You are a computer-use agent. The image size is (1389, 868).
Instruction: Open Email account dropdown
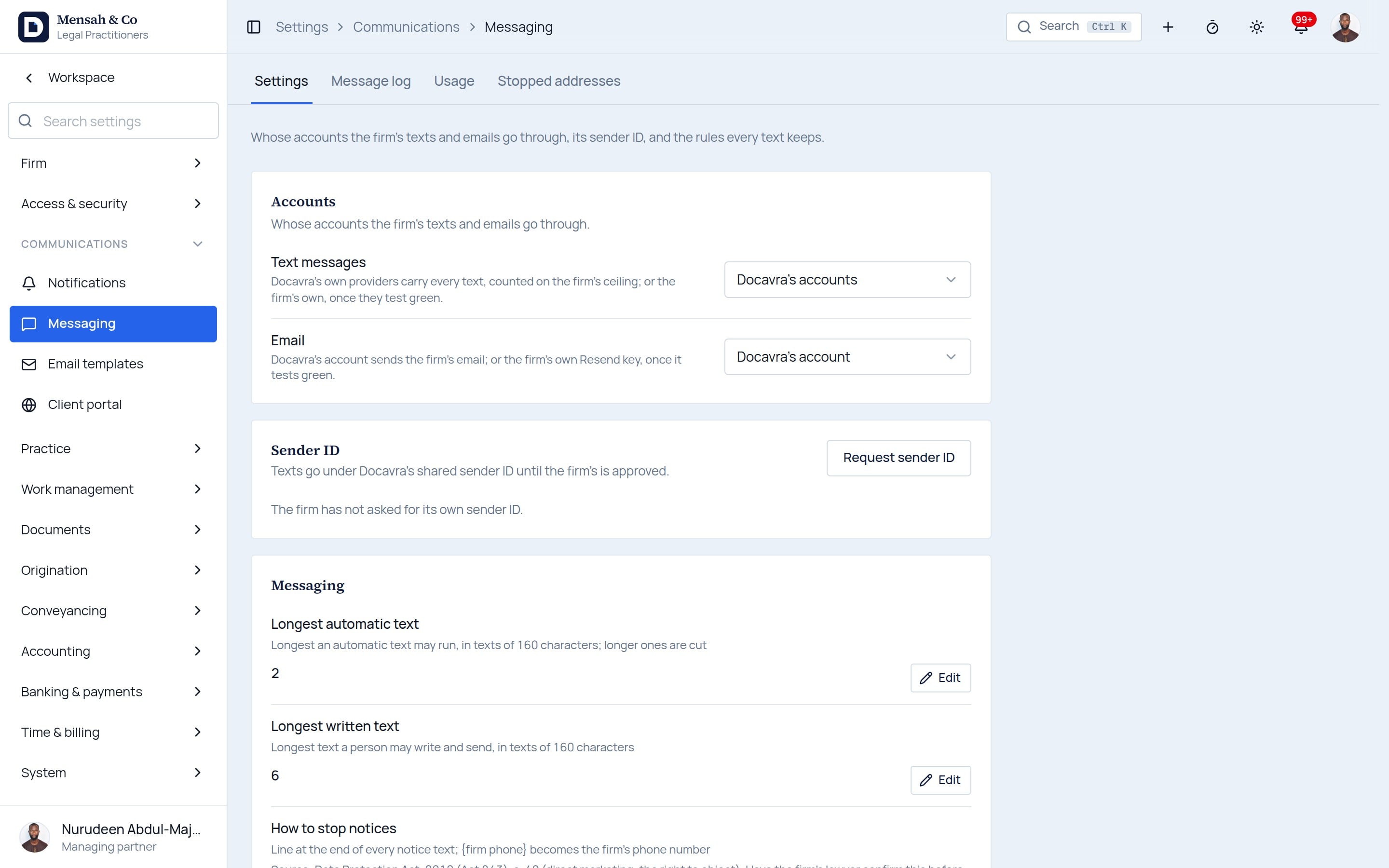pyautogui.click(x=847, y=356)
